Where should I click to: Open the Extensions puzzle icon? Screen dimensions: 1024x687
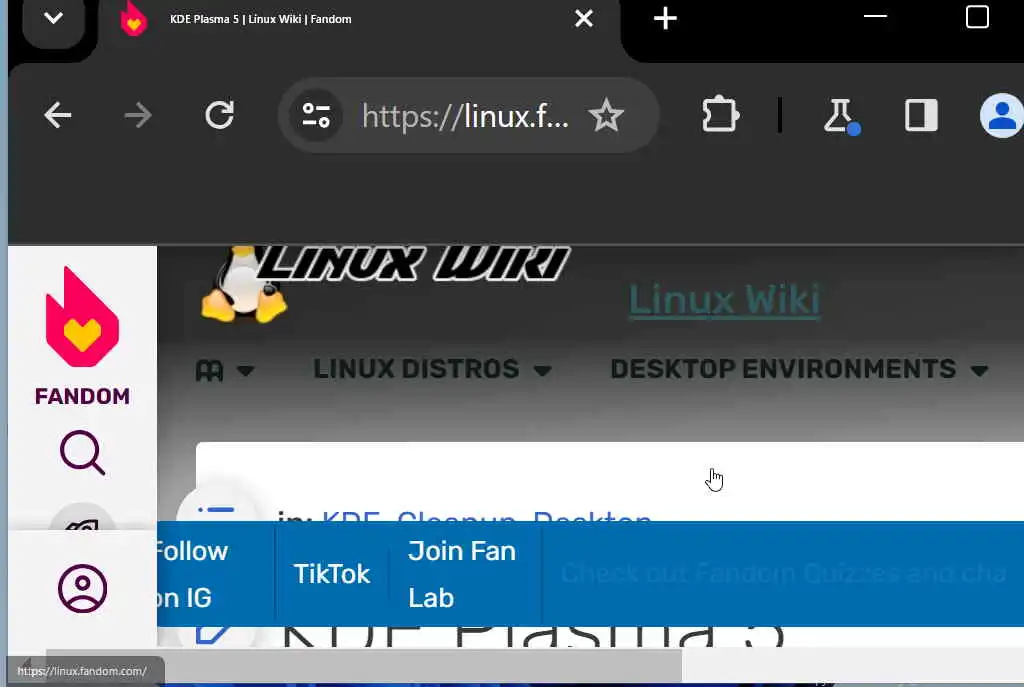coord(720,116)
